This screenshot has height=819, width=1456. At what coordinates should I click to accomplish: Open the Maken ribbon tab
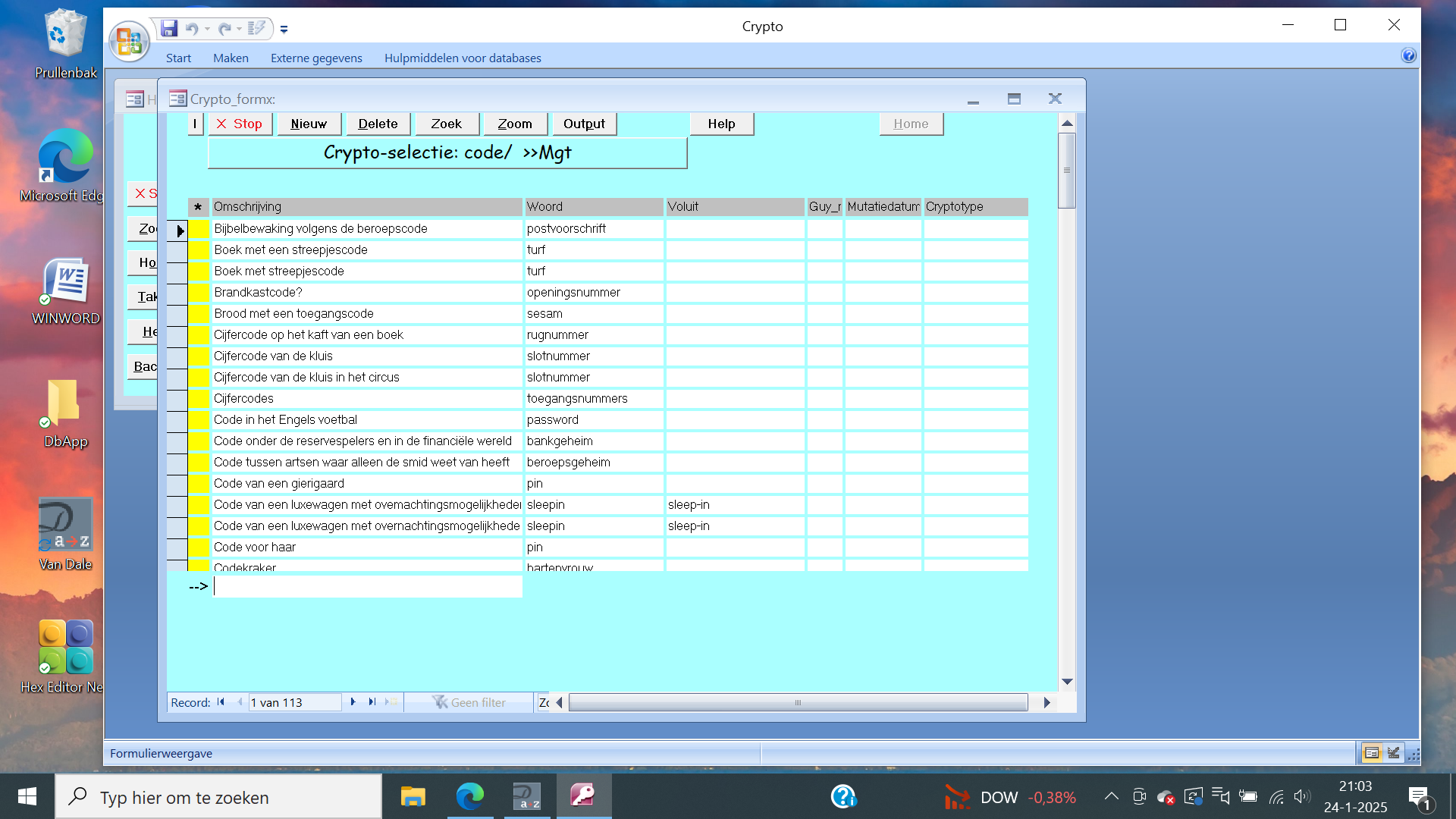(231, 58)
